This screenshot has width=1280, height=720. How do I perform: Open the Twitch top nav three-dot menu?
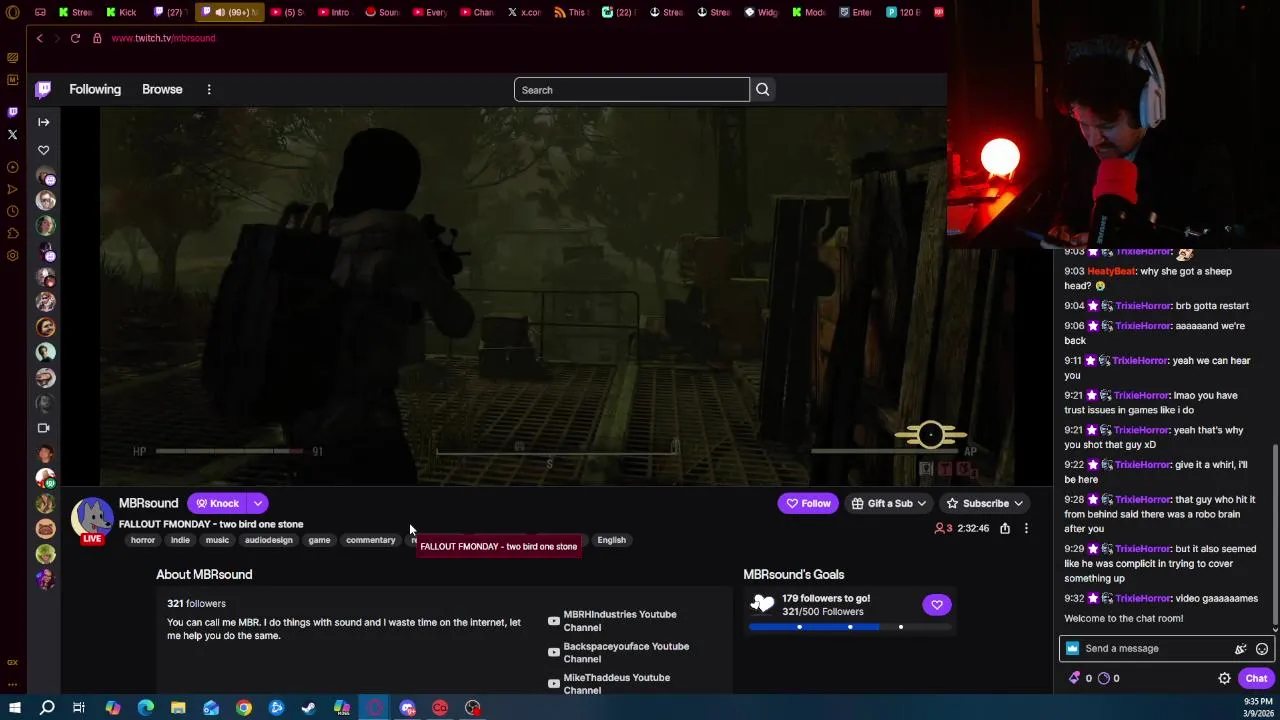coord(209,89)
